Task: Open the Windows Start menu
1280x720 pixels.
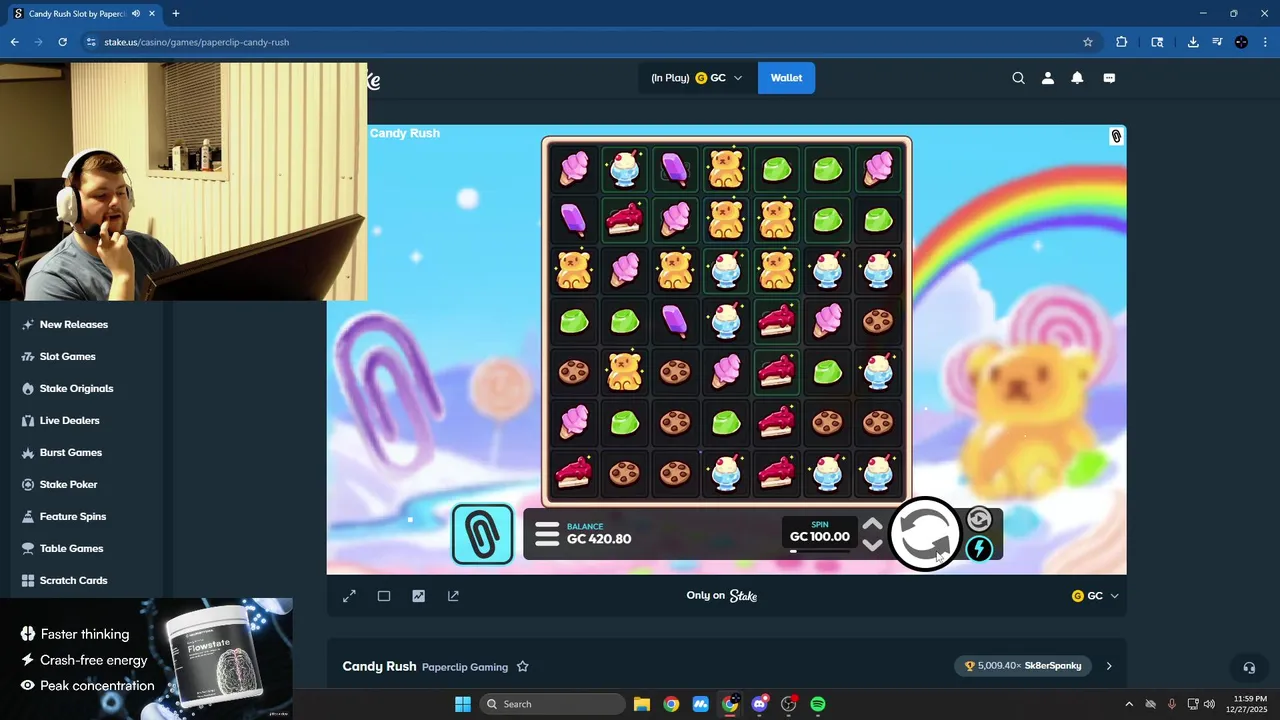Action: [x=463, y=704]
